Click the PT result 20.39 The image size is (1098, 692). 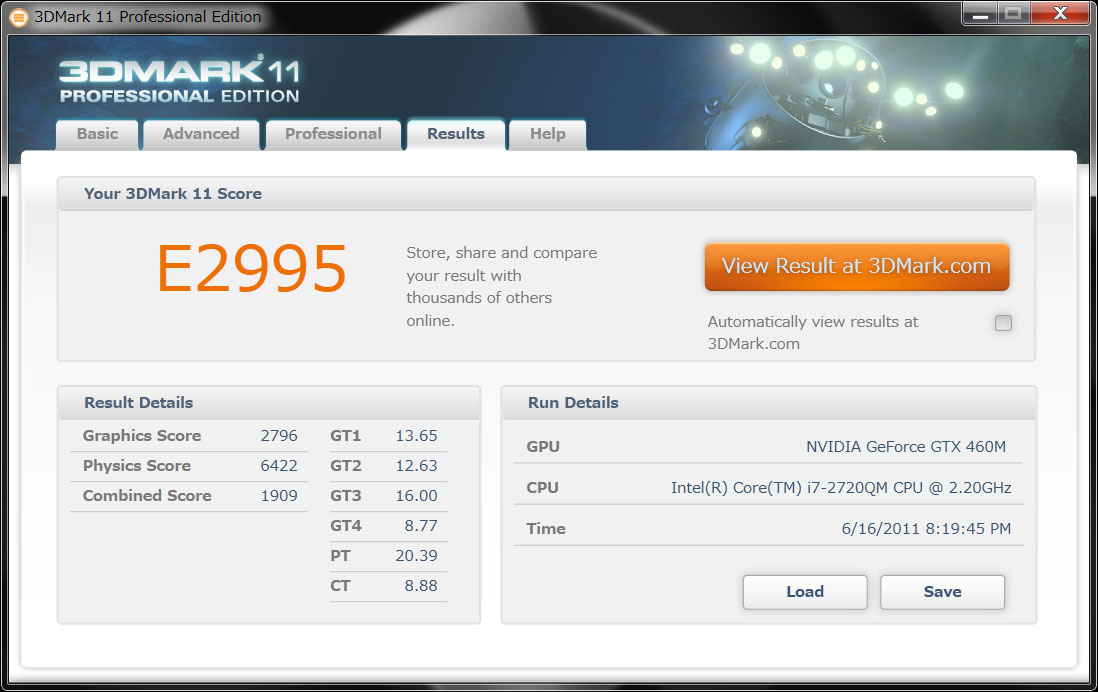click(416, 556)
